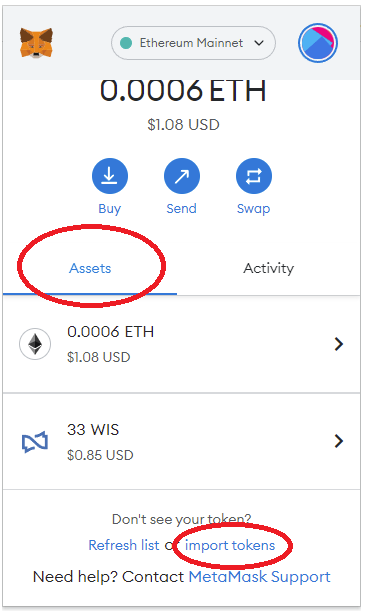This screenshot has height=614, width=365.
Task: Switch to the Assets tab
Action: point(90,269)
